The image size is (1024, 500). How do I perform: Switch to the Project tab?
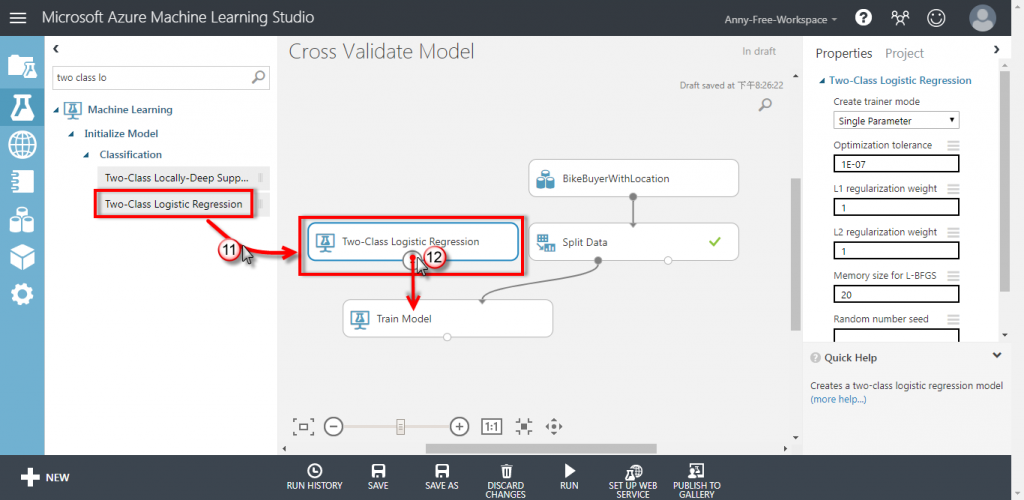(904, 54)
